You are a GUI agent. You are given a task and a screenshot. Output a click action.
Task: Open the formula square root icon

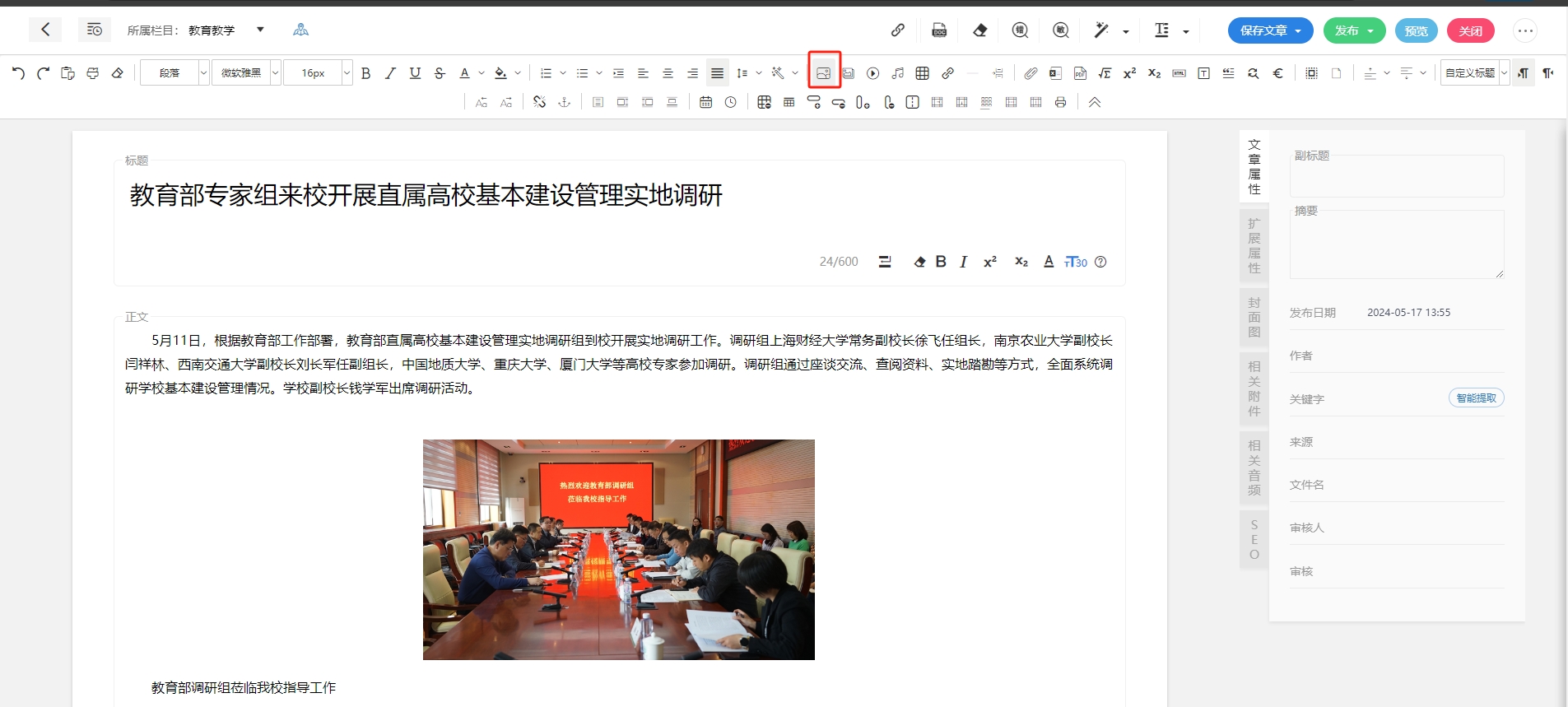1105,73
